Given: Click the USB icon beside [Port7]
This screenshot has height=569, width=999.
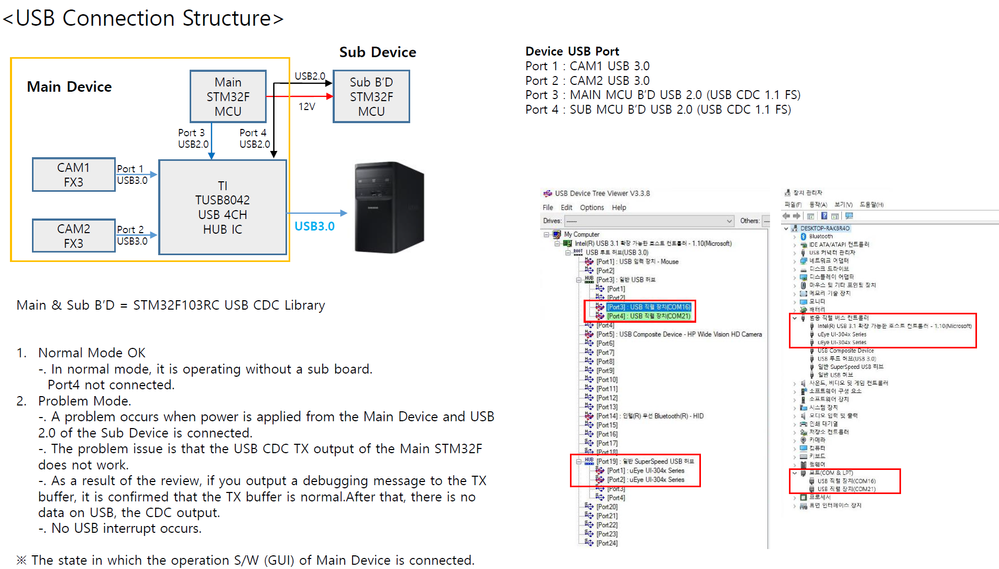Looking at the screenshot, I should pos(589,352).
